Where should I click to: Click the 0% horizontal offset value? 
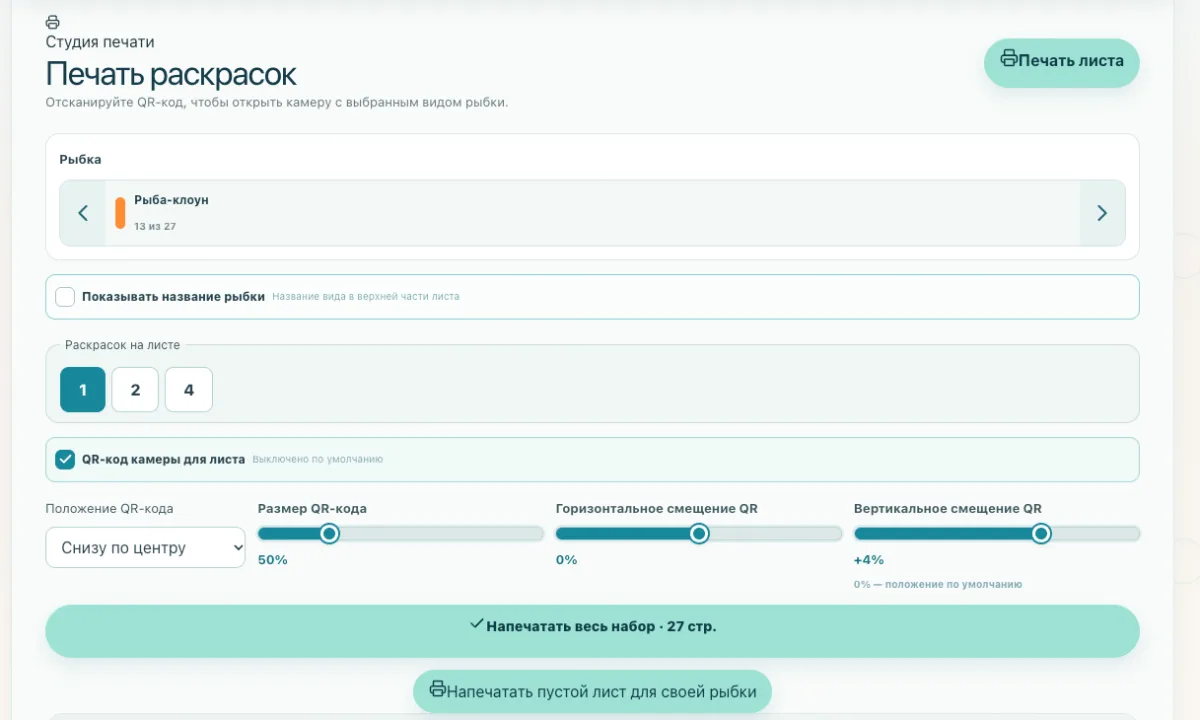(x=566, y=560)
